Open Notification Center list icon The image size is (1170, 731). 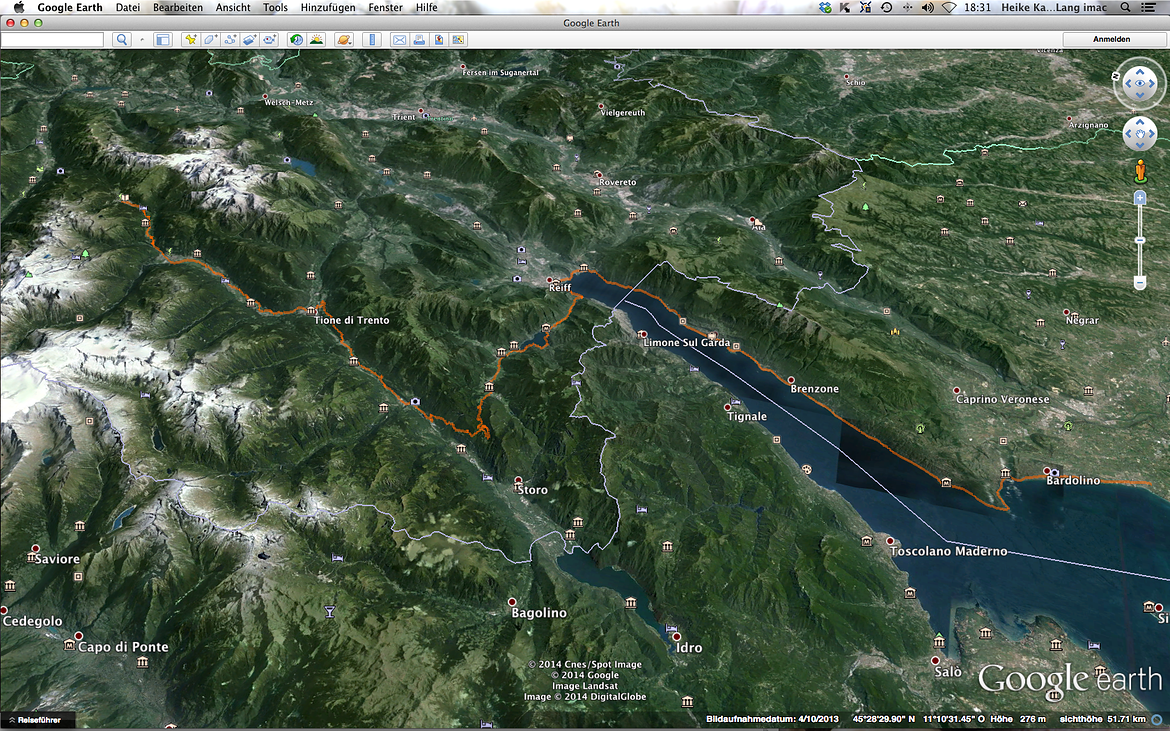tap(1148, 7)
